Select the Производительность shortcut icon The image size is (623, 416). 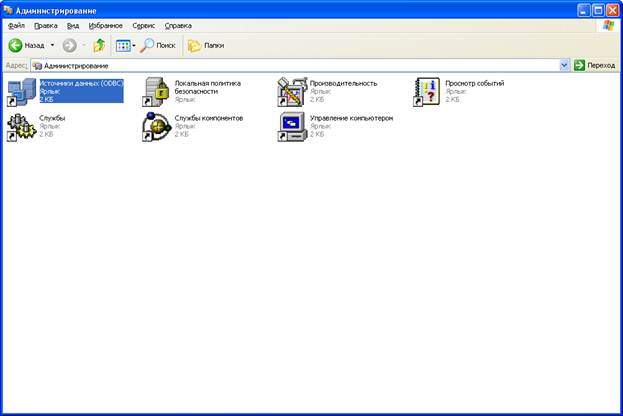point(292,92)
